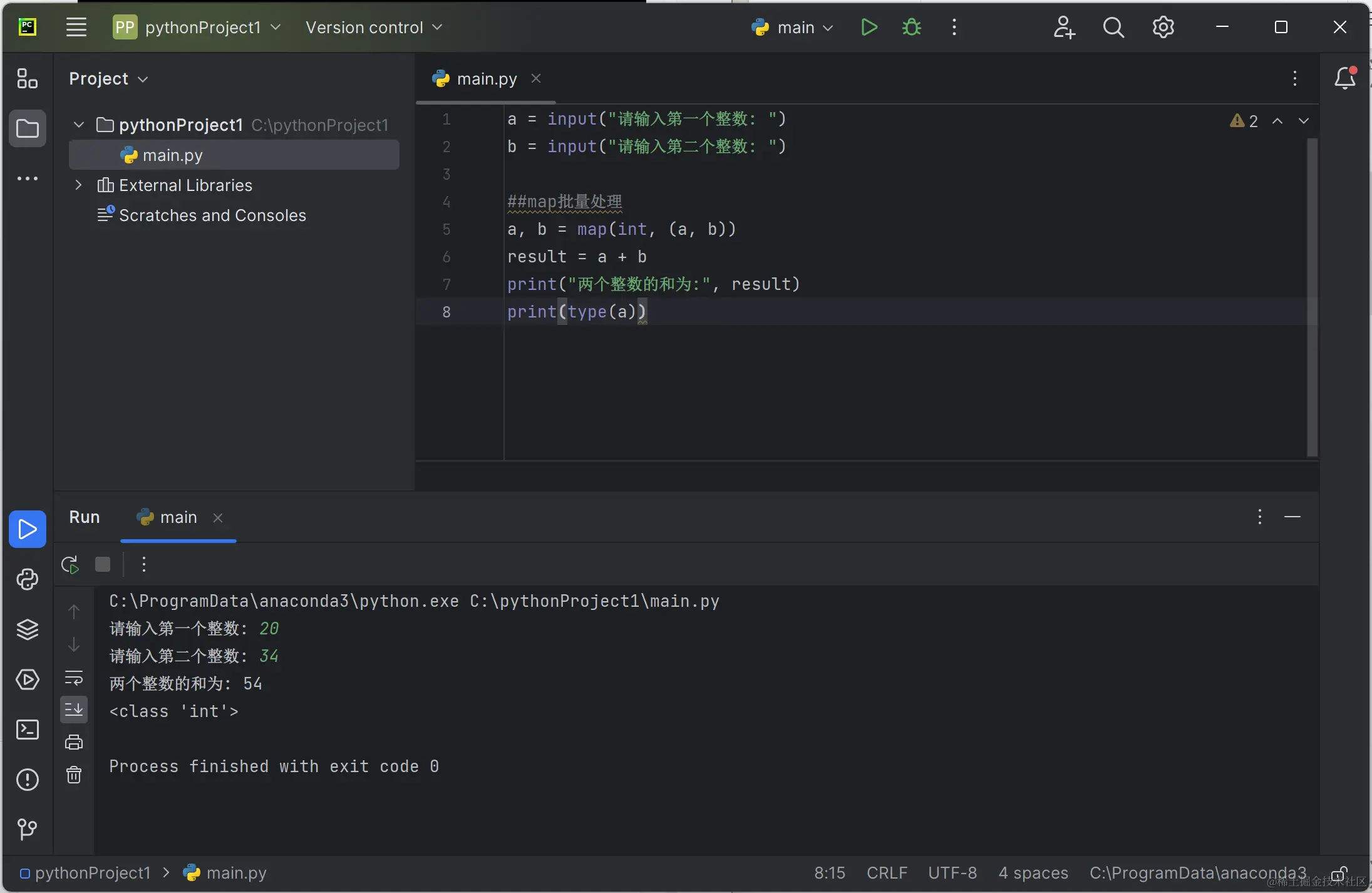Open the Python Packages layers icon
Viewport: 1372px width, 893px height.
[x=28, y=629]
